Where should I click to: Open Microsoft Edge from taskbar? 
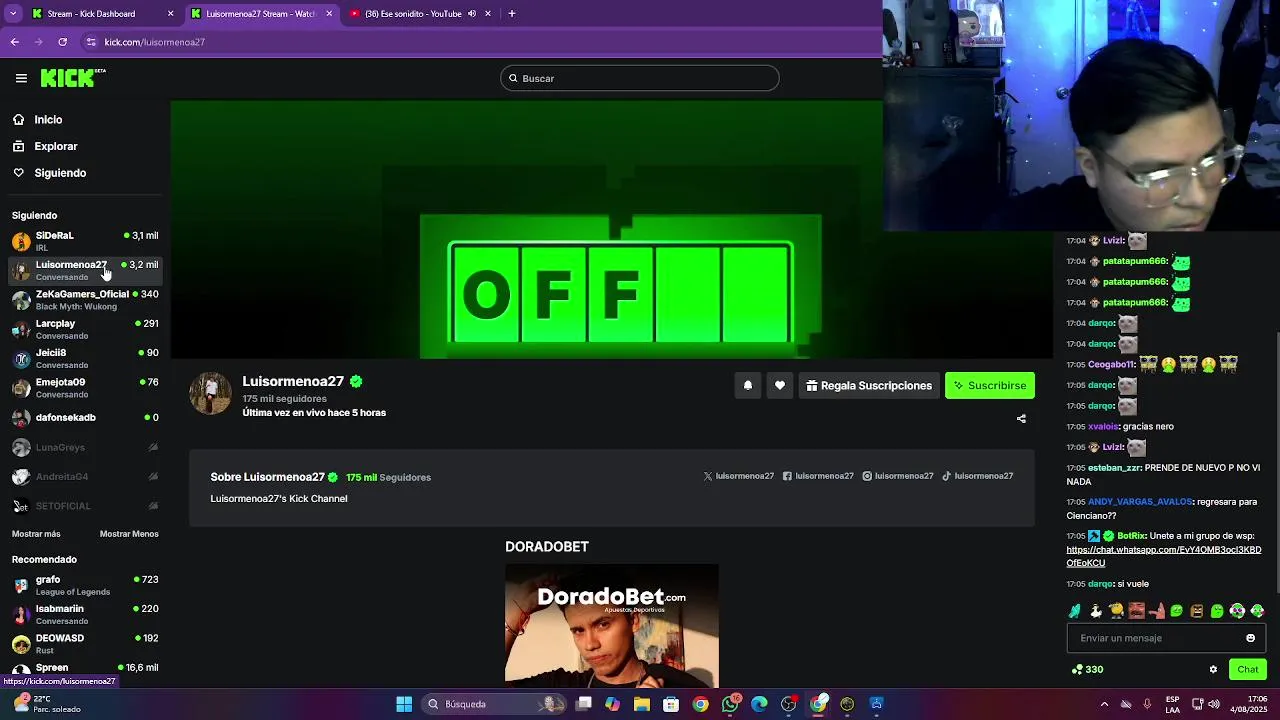759,704
